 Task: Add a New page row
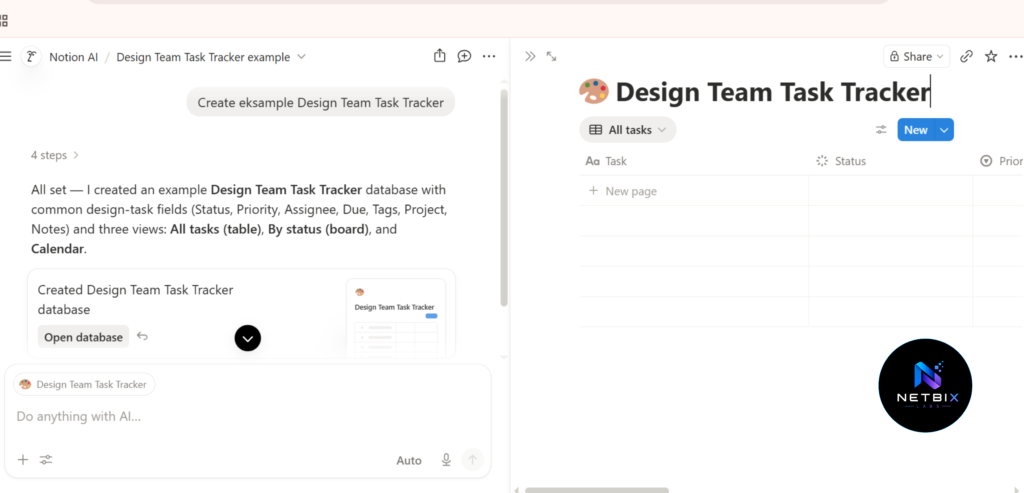coord(623,191)
